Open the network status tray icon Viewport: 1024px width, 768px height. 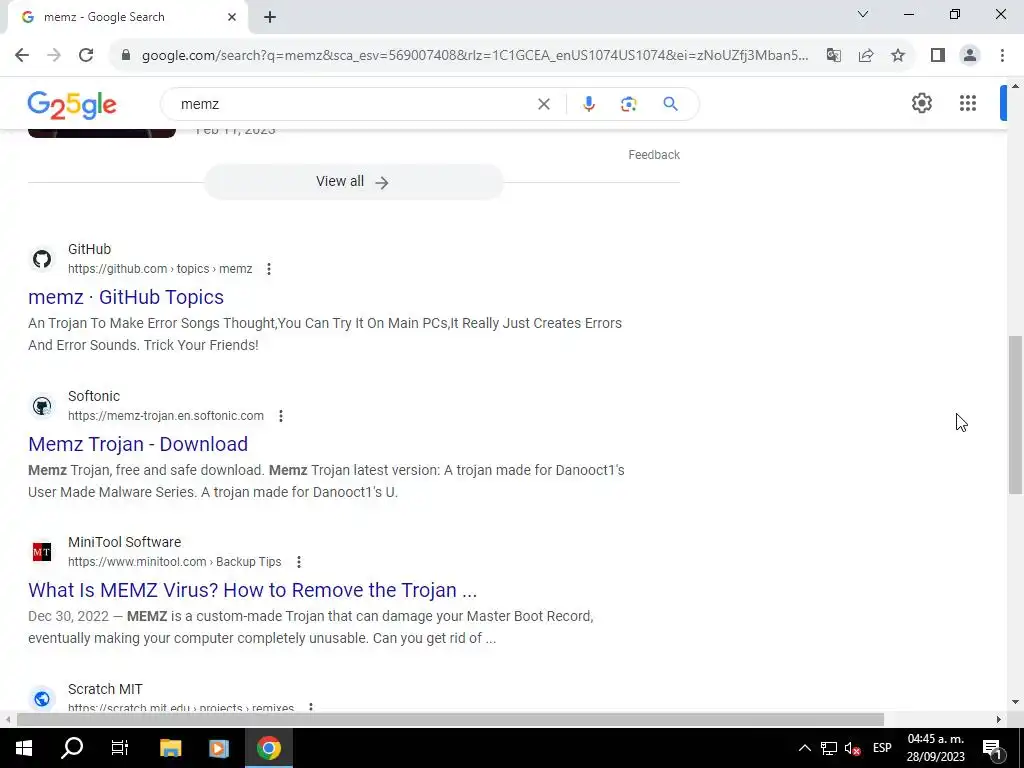(x=829, y=748)
